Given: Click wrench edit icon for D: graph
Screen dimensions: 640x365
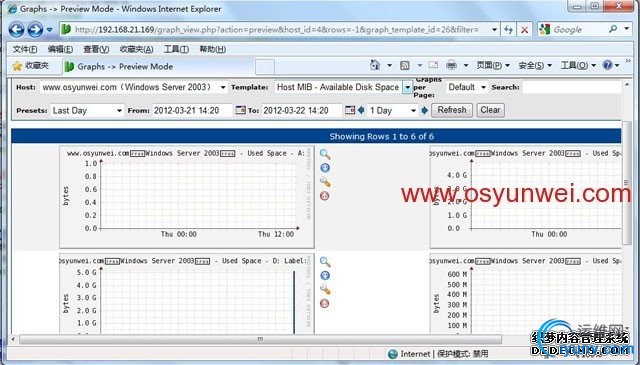Looking at the screenshot, I should click(x=325, y=290).
